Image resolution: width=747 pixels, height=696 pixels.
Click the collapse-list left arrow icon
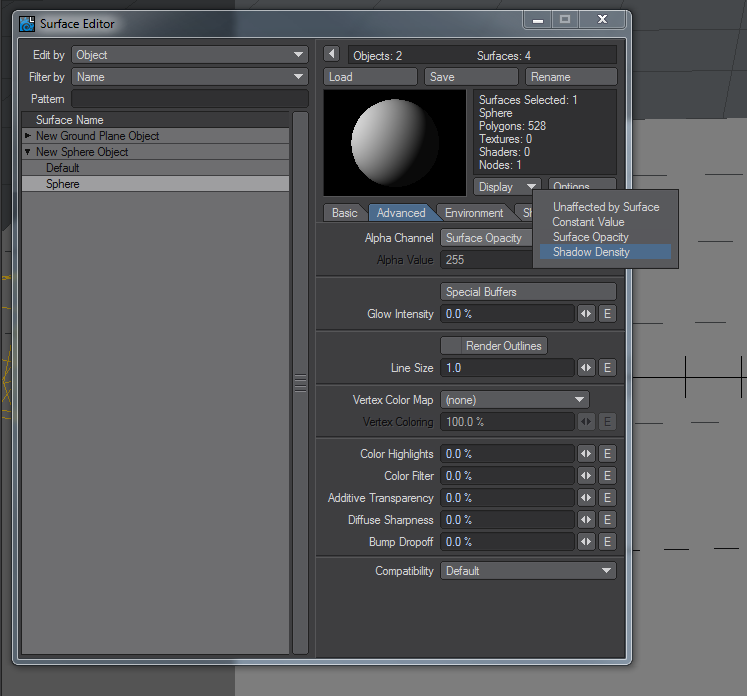[332, 54]
